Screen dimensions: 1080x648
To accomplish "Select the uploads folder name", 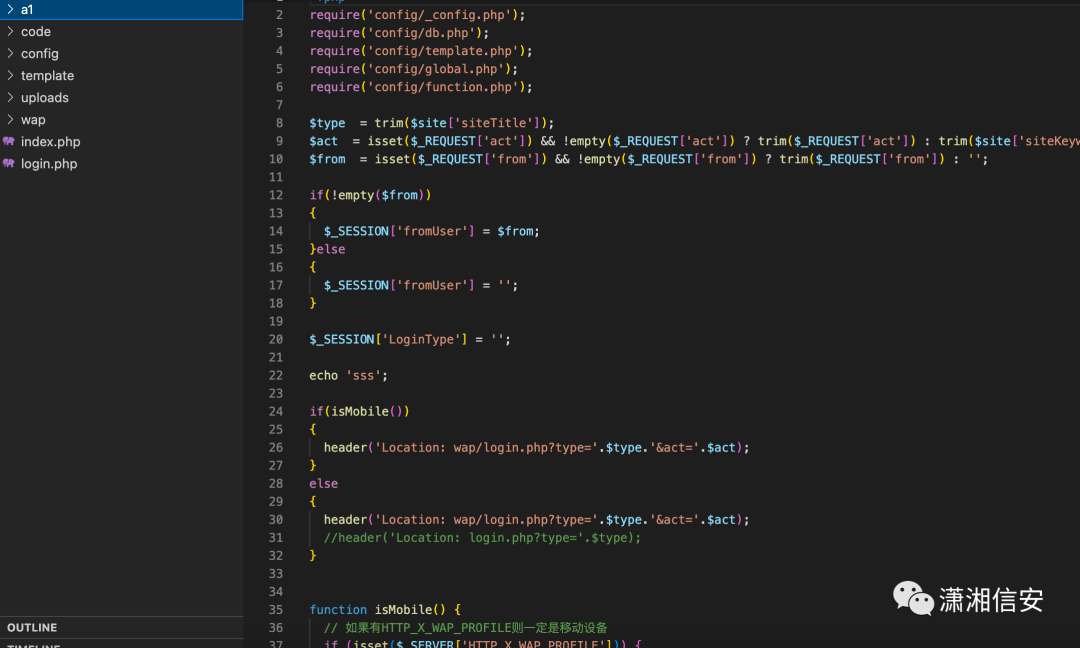I will tap(45, 98).
